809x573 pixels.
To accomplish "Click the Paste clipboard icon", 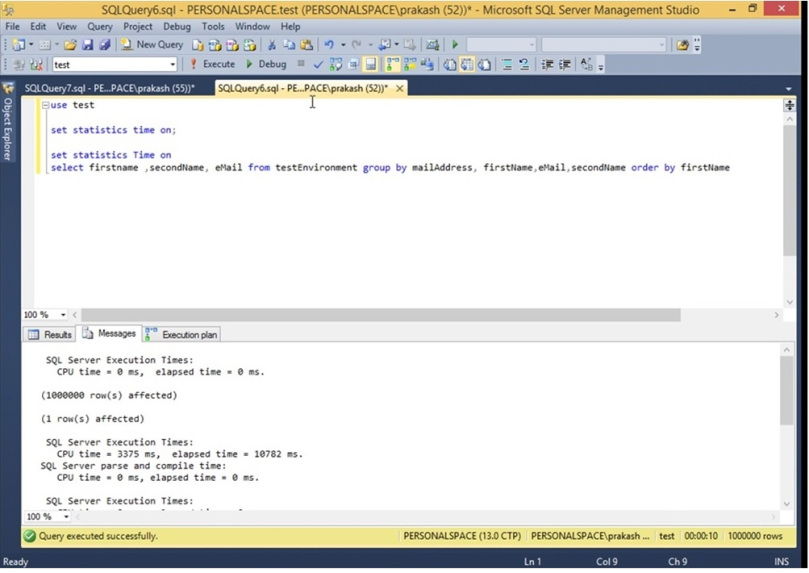I will click(x=306, y=45).
